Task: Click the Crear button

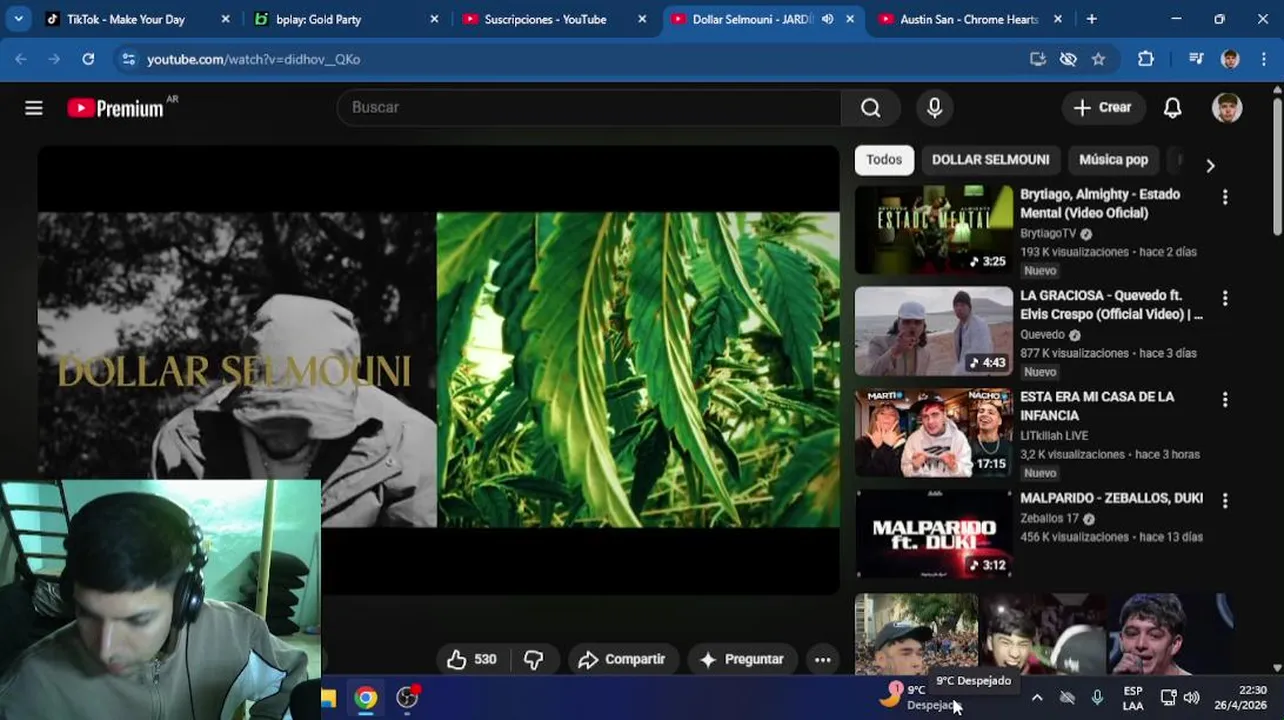Action: (x=1103, y=108)
